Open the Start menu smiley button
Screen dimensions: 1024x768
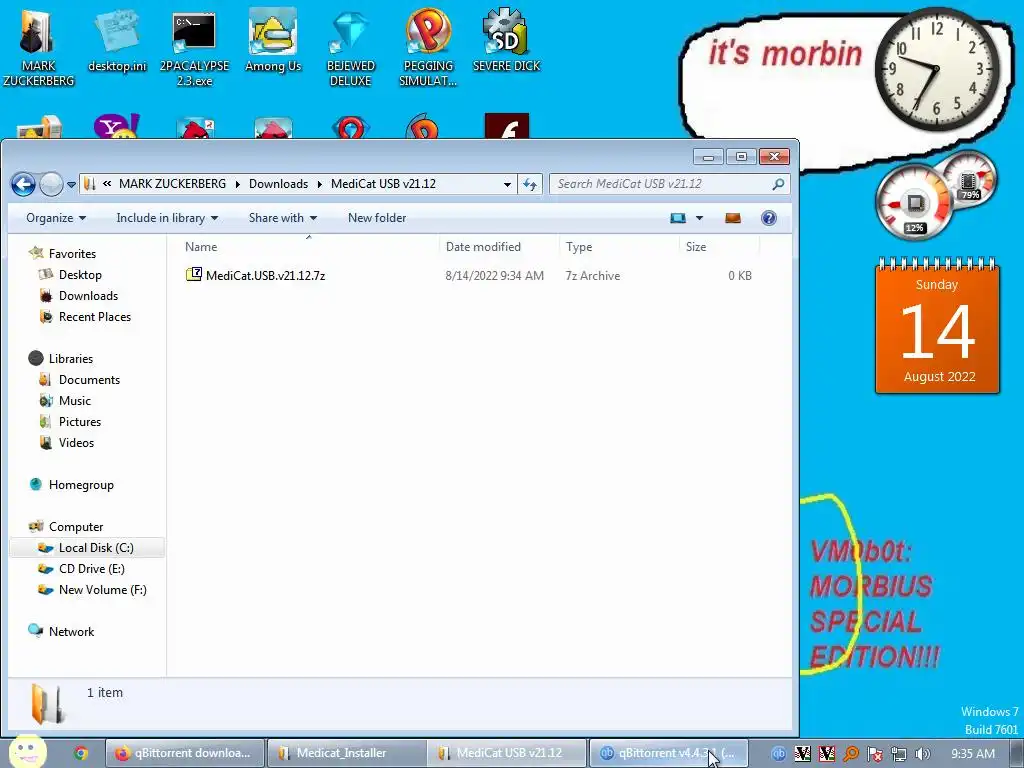[27, 752]
